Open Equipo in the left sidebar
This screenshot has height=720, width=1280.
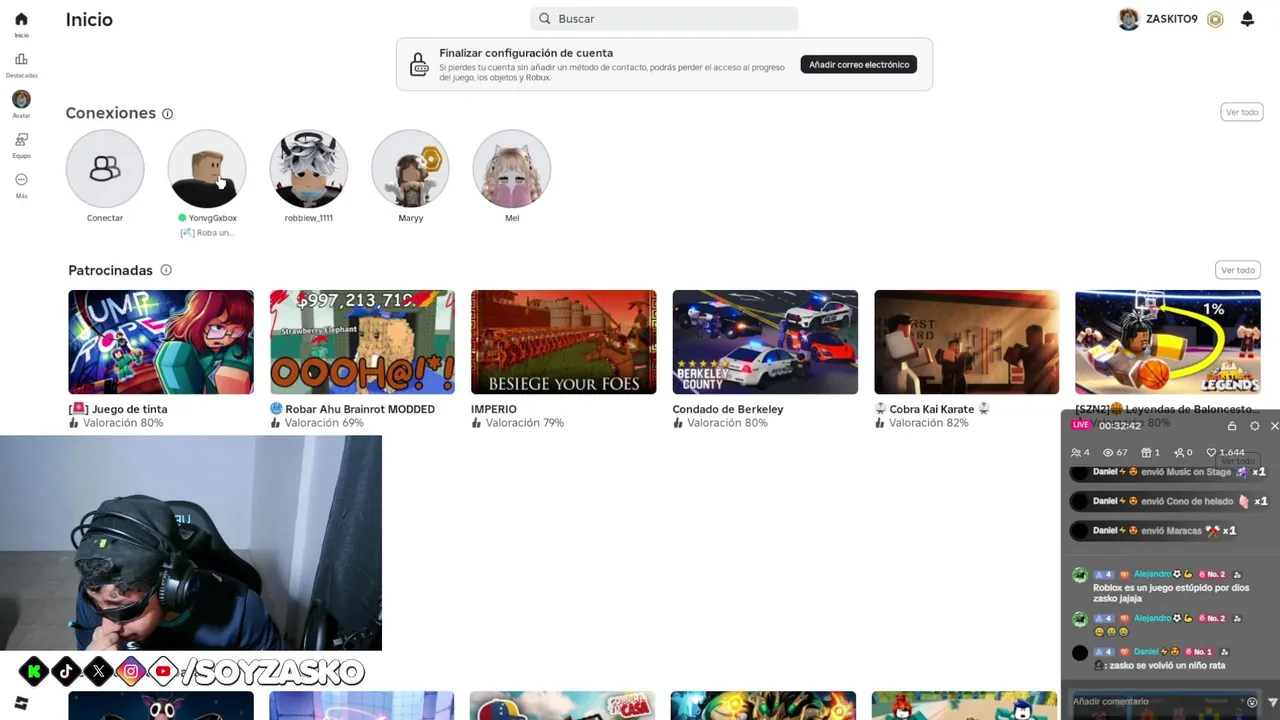pyautogui.click(x=21, y=144)
